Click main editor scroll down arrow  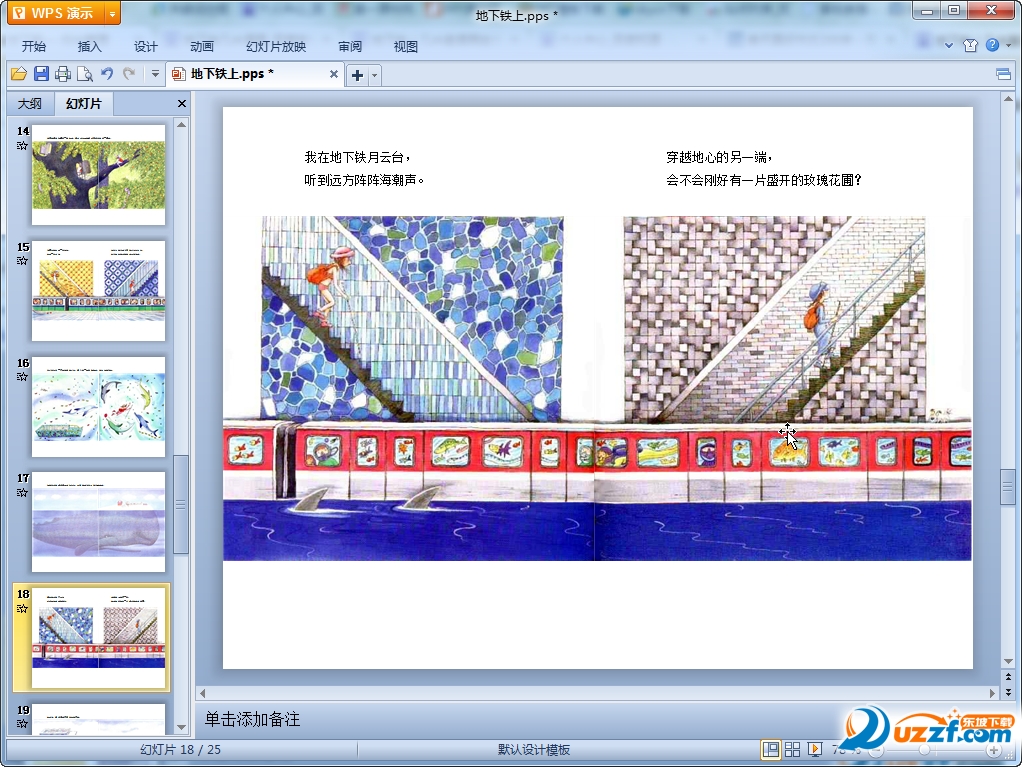1008,661
